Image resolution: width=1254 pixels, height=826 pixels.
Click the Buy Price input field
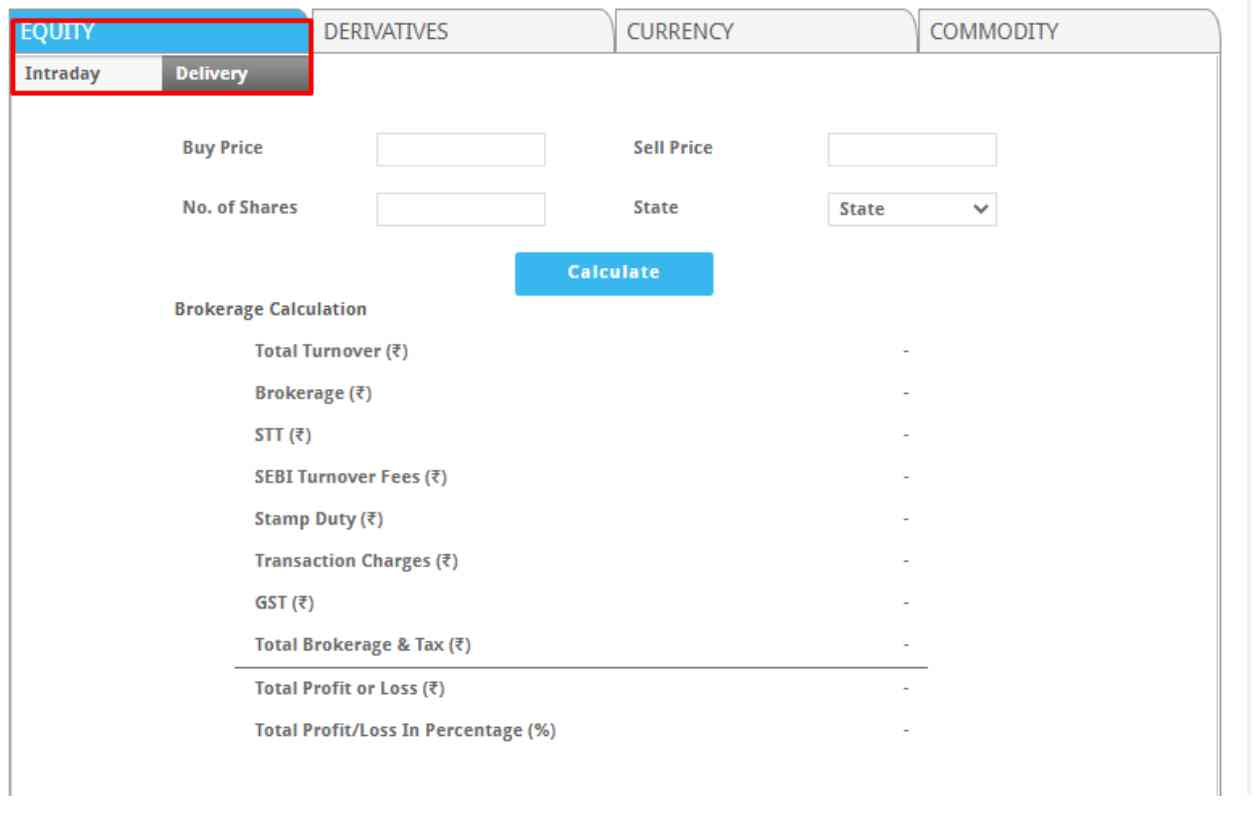[460, 150]
